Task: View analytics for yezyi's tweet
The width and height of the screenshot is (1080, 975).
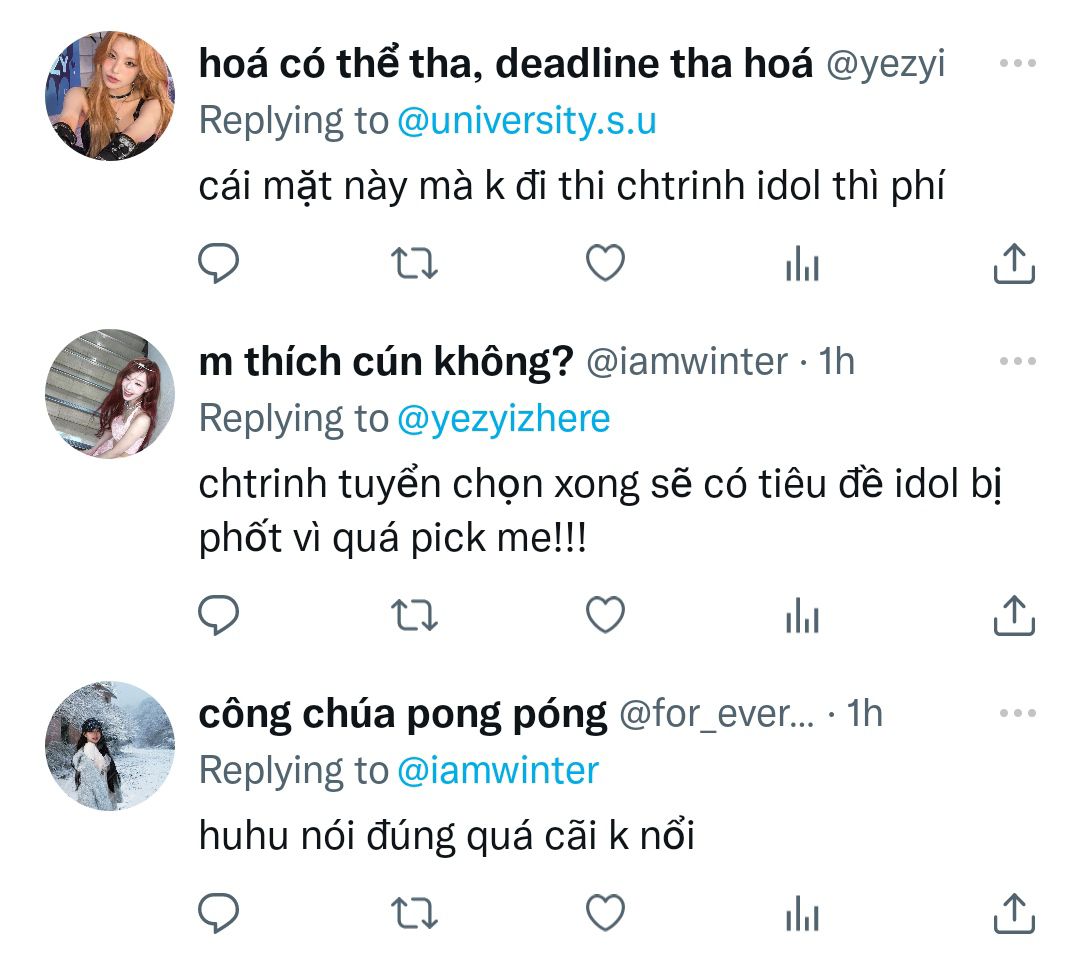Action: (801, 265)
